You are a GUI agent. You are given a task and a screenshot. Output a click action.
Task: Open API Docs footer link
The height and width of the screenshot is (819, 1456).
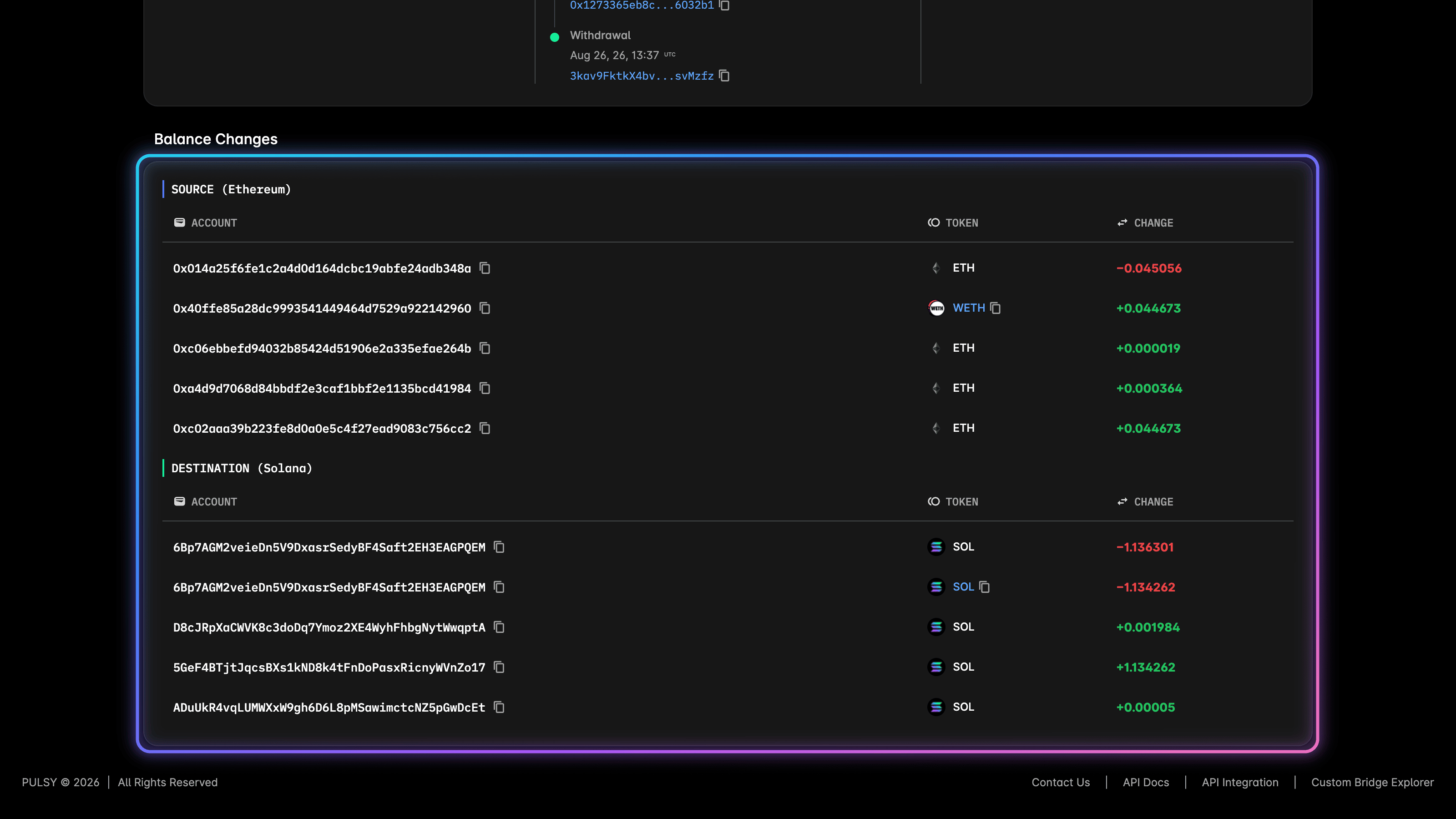coord(1146,782)
